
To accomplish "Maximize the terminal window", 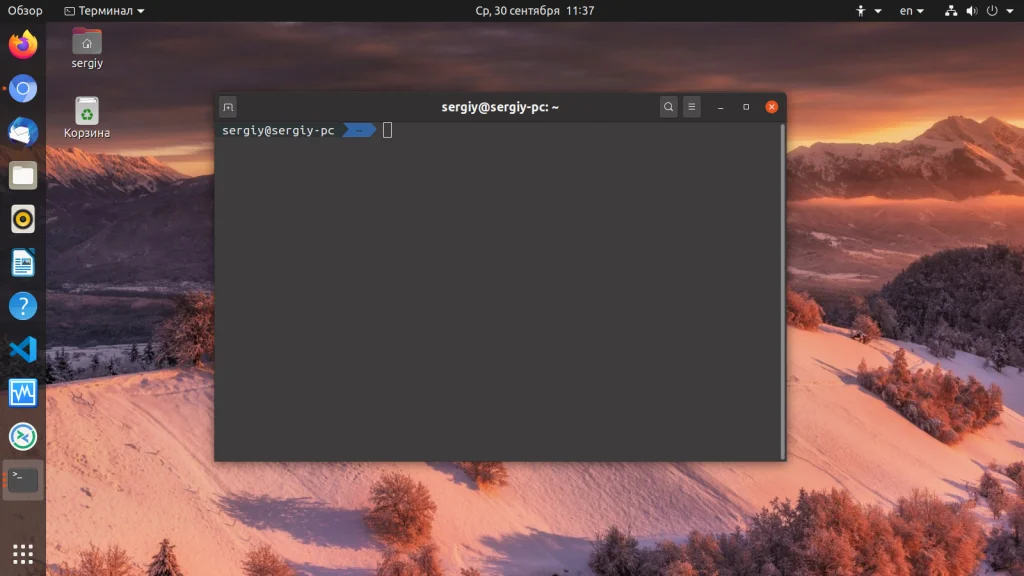I will click(746, 107).
